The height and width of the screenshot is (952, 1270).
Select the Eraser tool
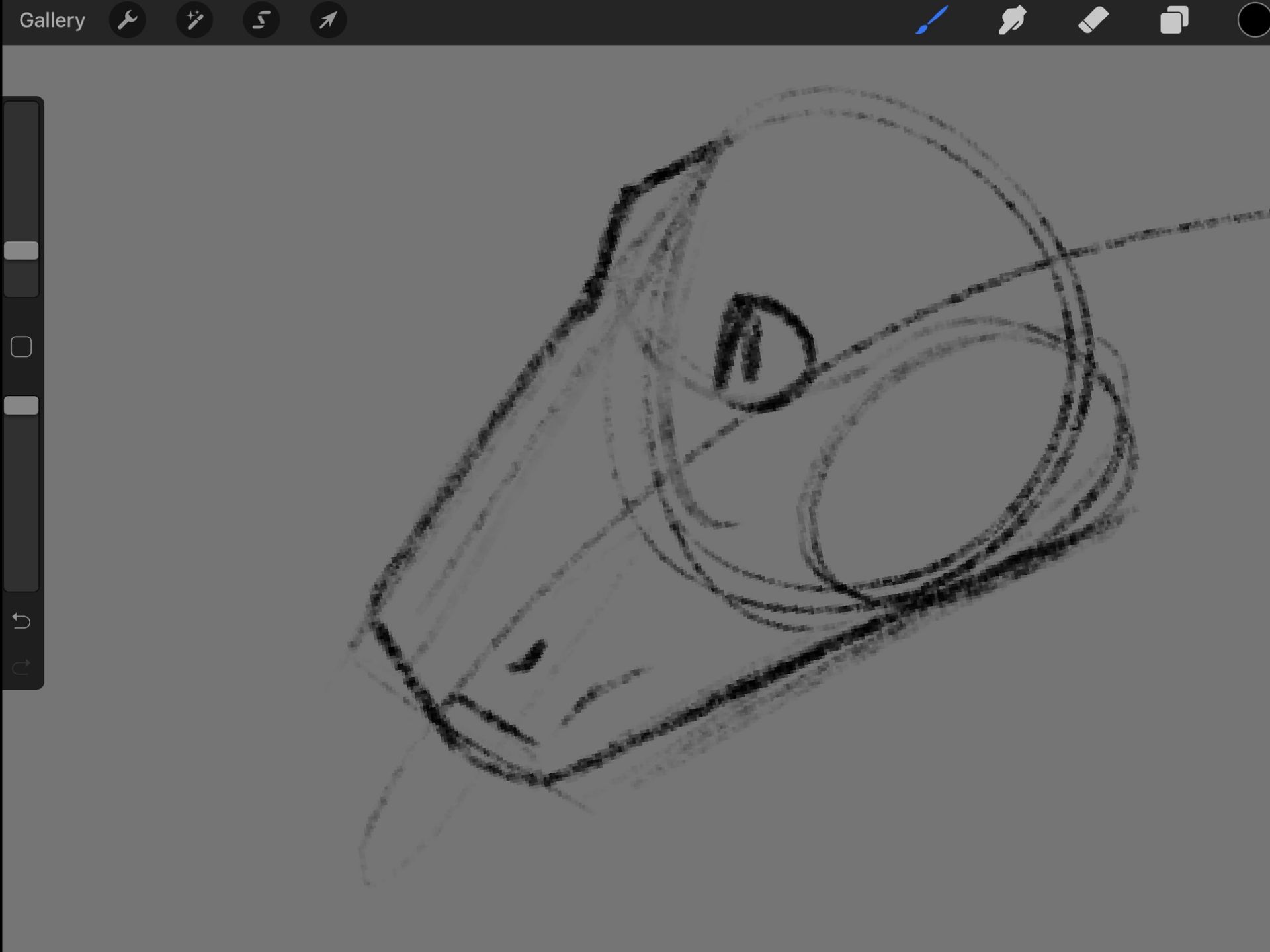pyautogui.click(x=1093, y=20)
